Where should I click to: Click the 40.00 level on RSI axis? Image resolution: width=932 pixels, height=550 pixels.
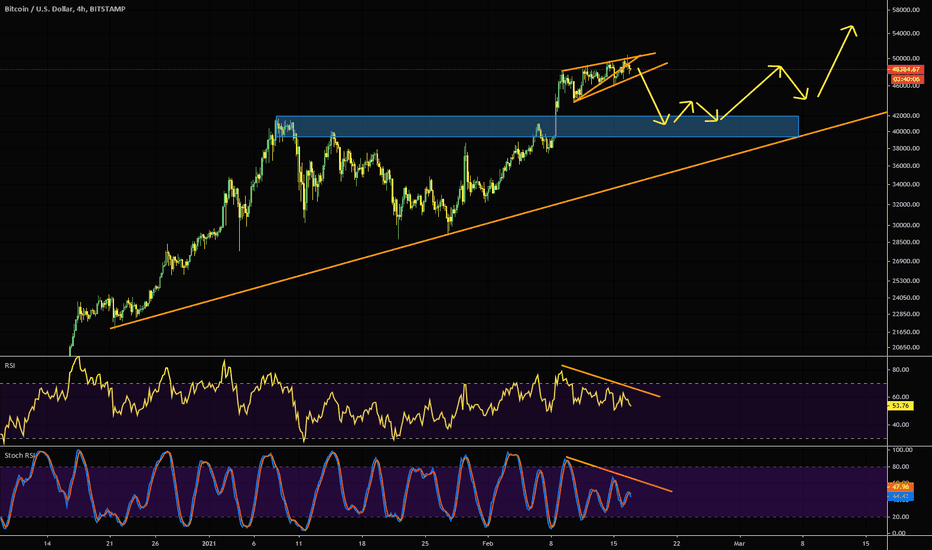pos(900,425)
